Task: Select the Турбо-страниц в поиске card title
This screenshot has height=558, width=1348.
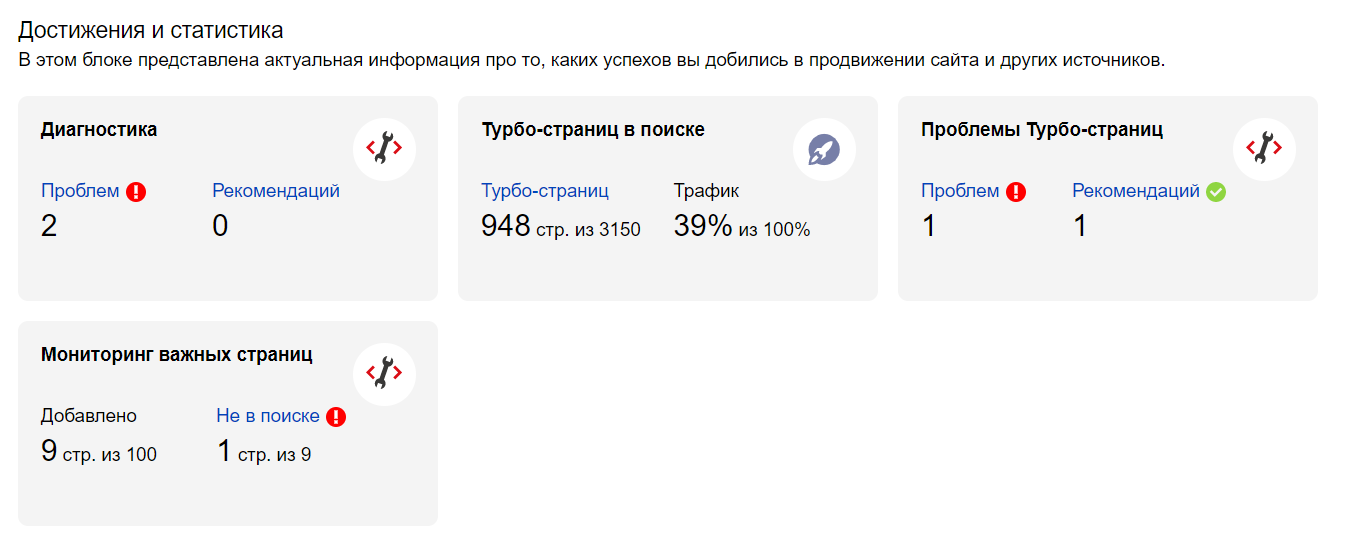Action: pyautogui.click(x=593, y=129)
